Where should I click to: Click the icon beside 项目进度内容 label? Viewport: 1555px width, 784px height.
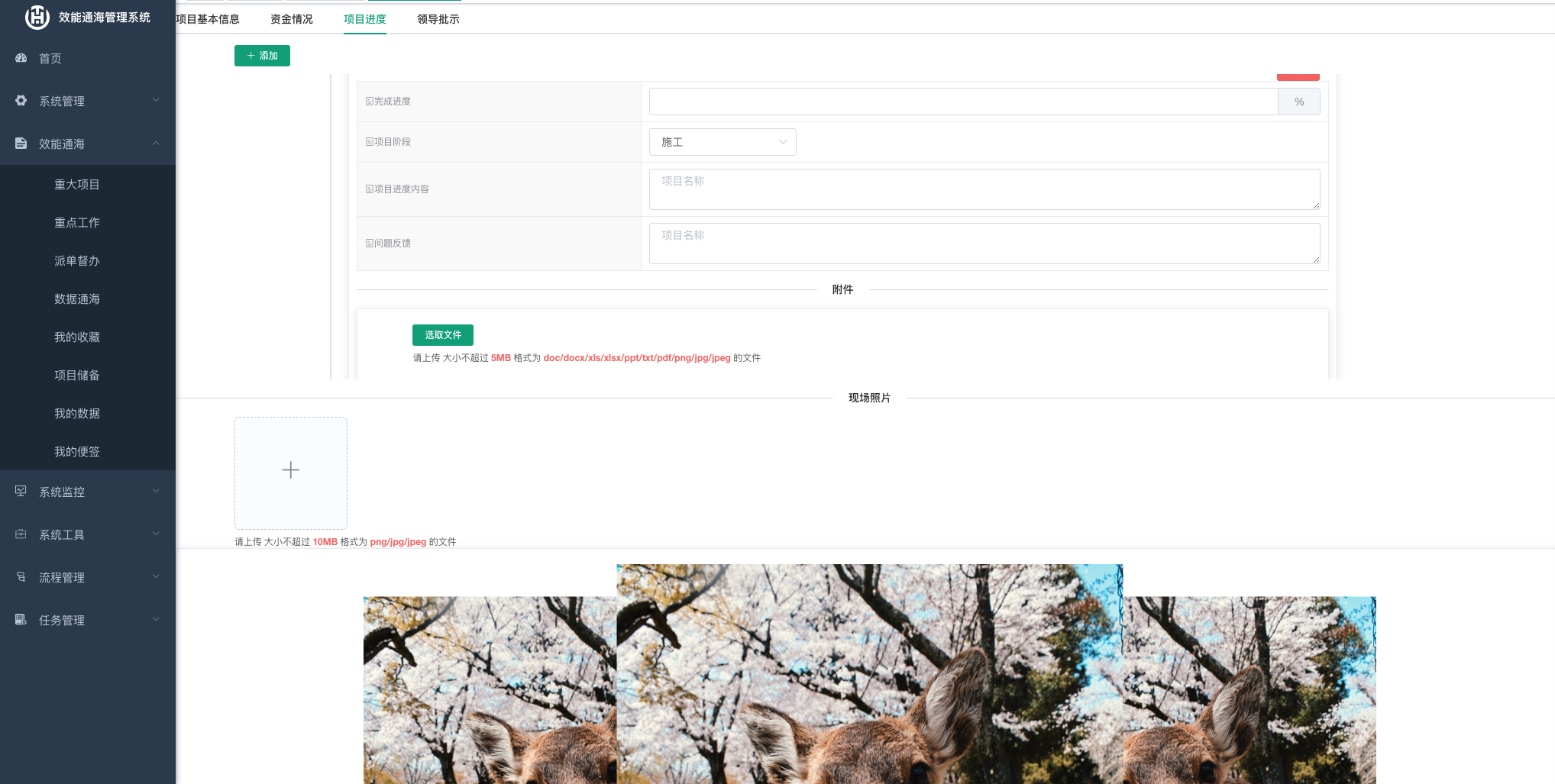coord(370,189)
